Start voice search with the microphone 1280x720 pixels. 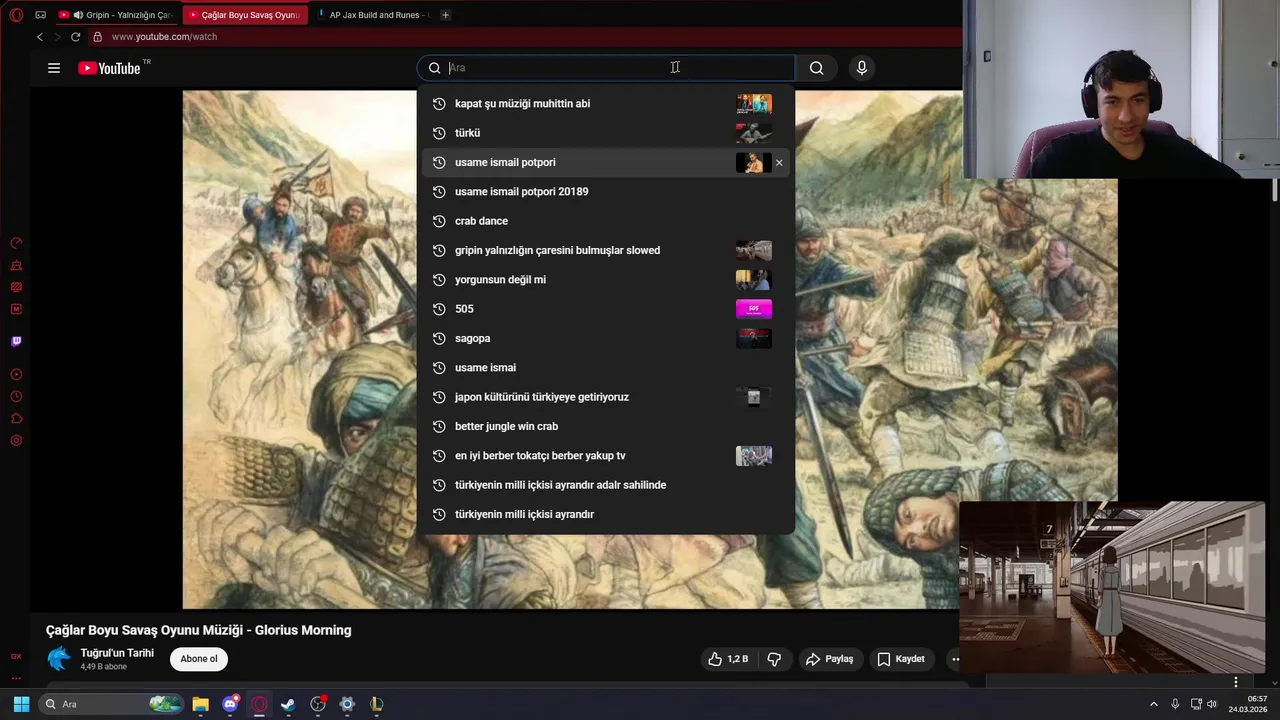pos(862,68)
